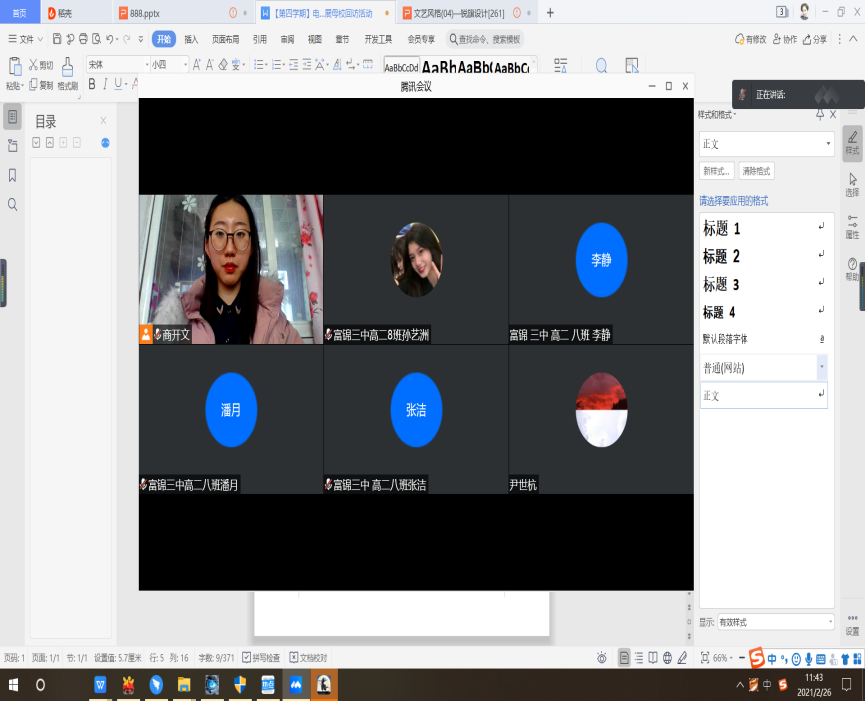Toggle Reading mode view in status bar
865x701 pixels.
(x=653, y=657)
